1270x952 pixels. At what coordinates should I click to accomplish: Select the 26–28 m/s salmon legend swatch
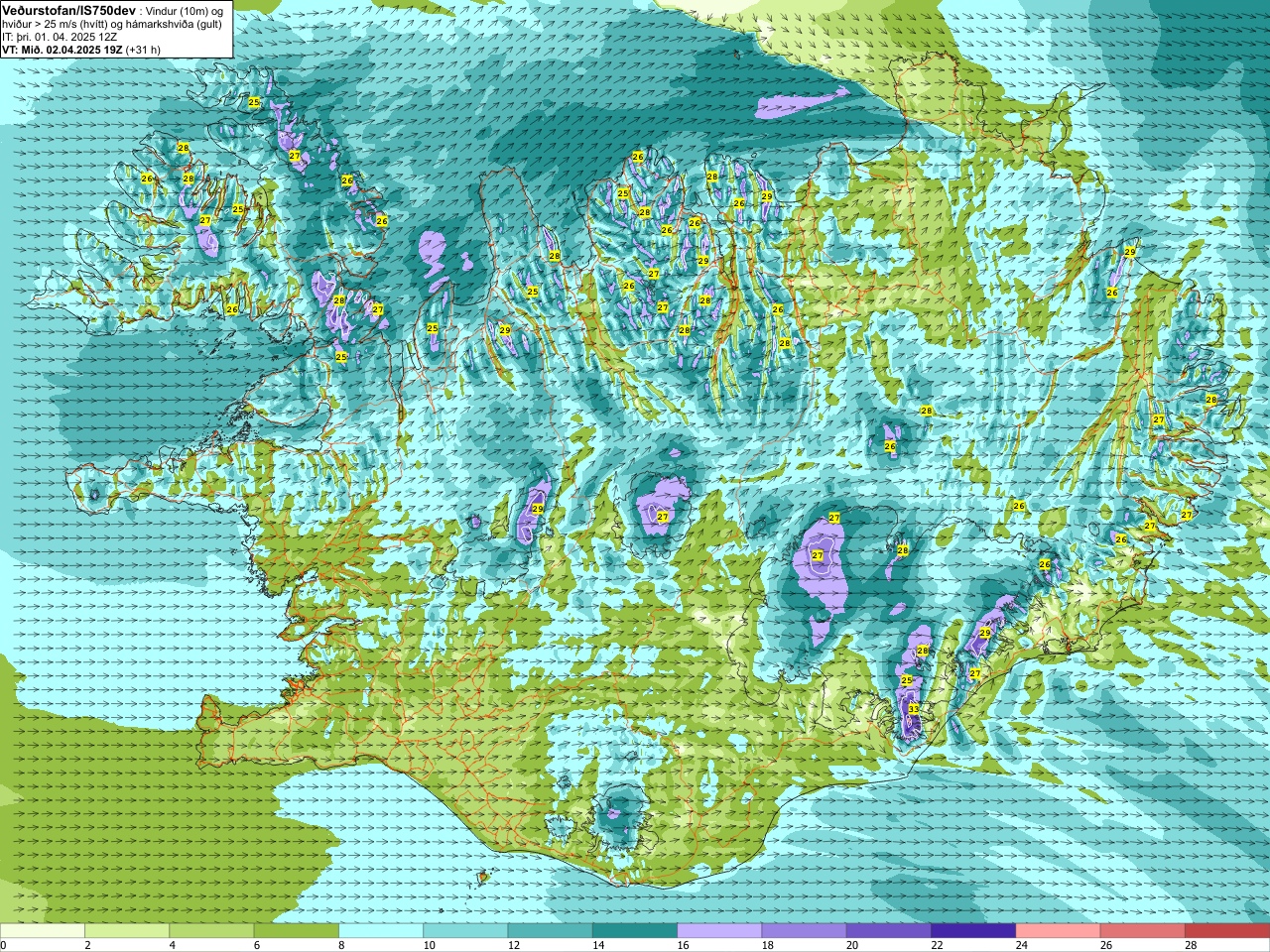[1143, 931]
